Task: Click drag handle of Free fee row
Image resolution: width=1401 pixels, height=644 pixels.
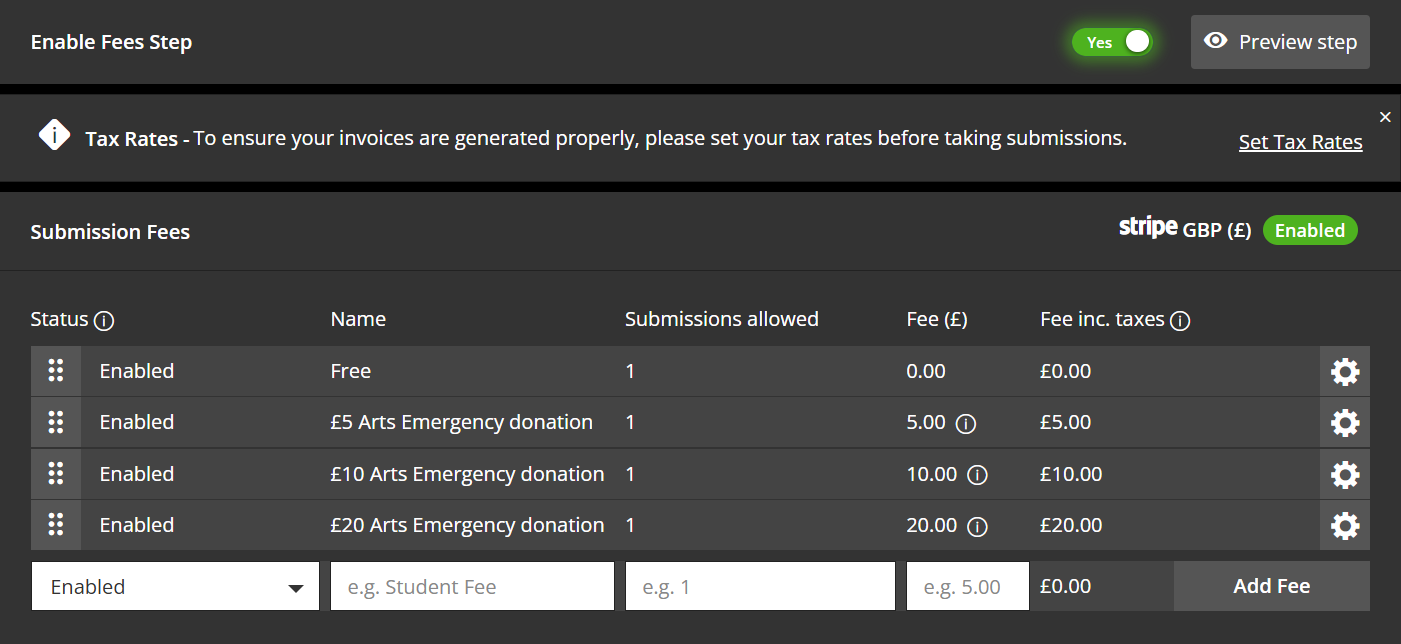Action: [x=56, y=371]
